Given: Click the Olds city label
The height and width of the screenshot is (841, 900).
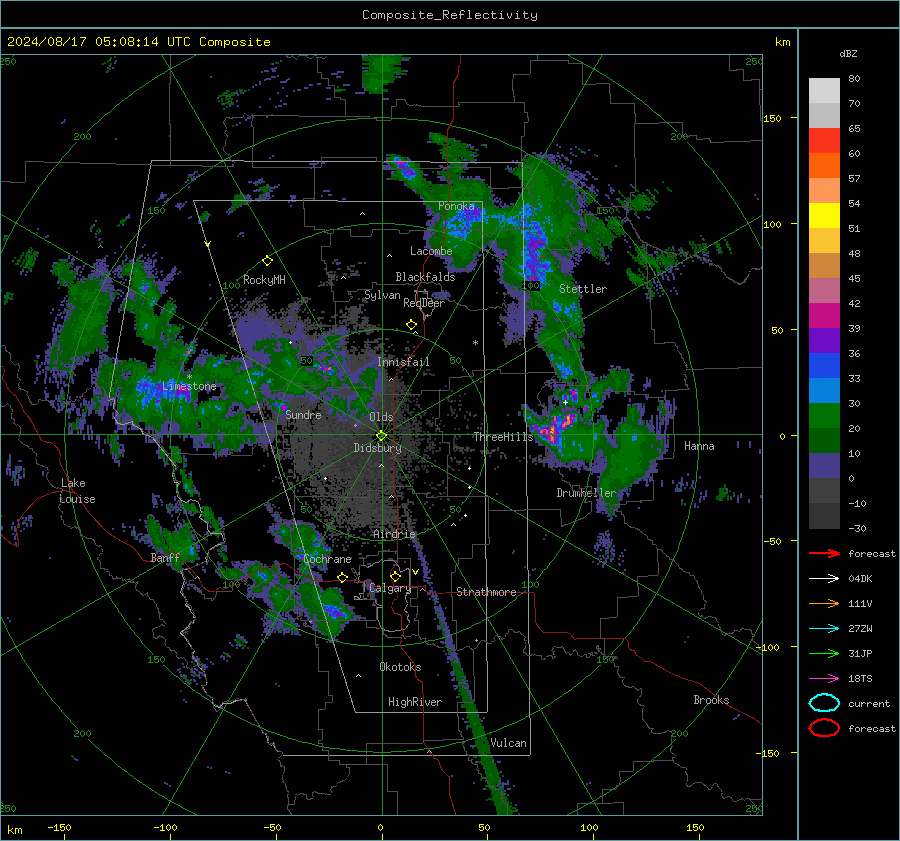Looking at the screenshot, I should click(x=381, y=417).
